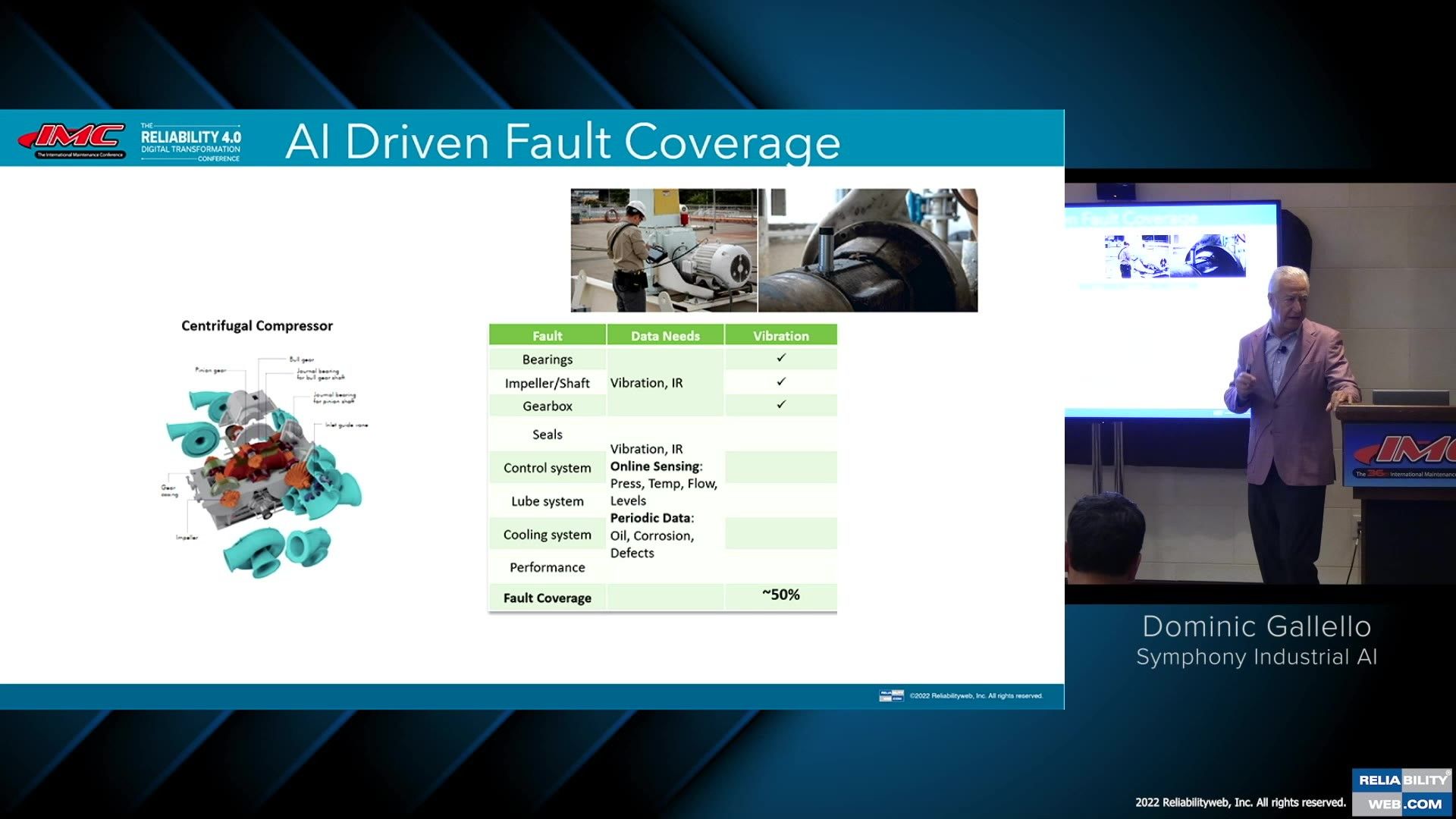The height and width of the screenshot is (819, 1456).
Task: Click the Symphony Industrial AI text
Action: coord(1257,657)
